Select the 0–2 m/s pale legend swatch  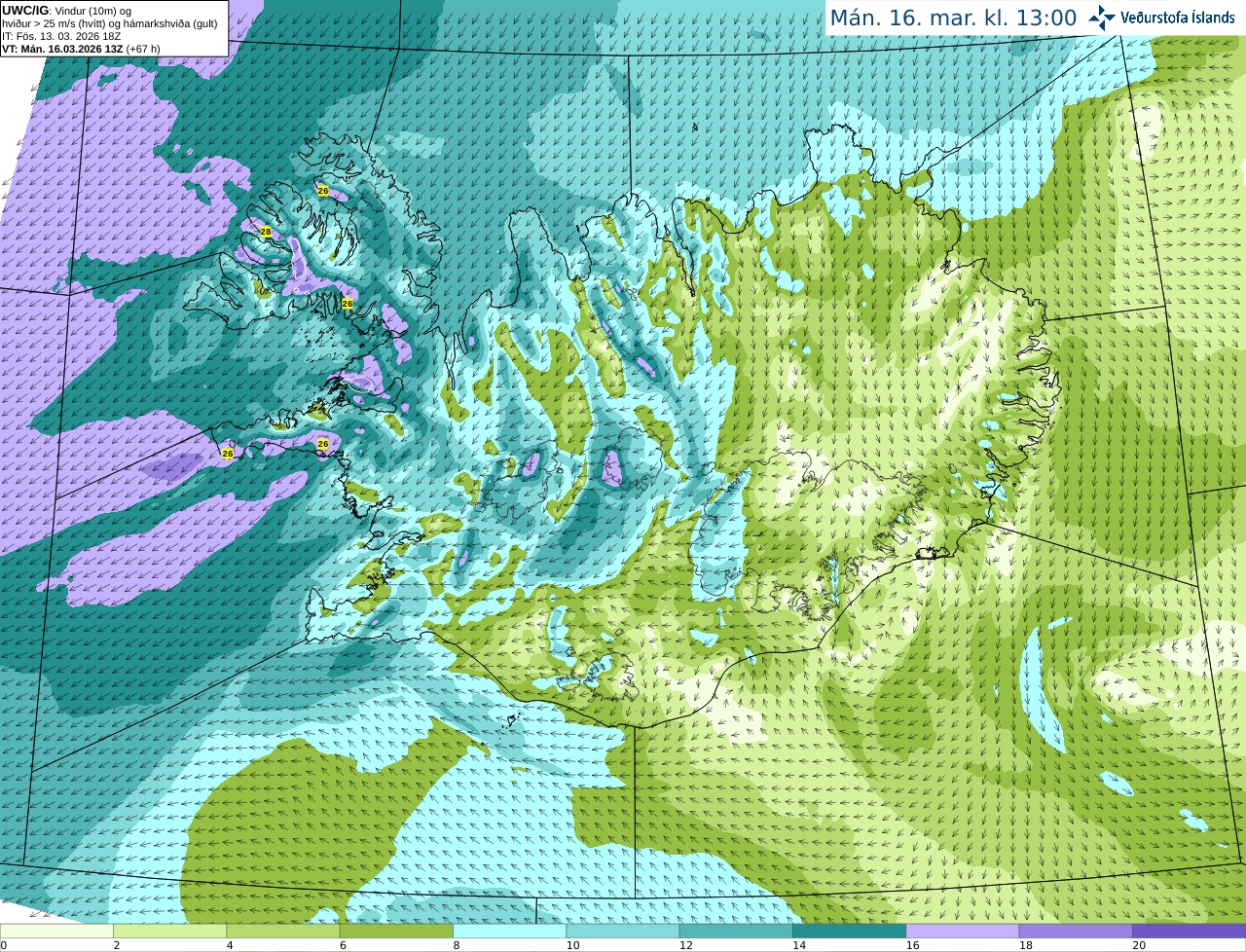(x=56, y=932)
